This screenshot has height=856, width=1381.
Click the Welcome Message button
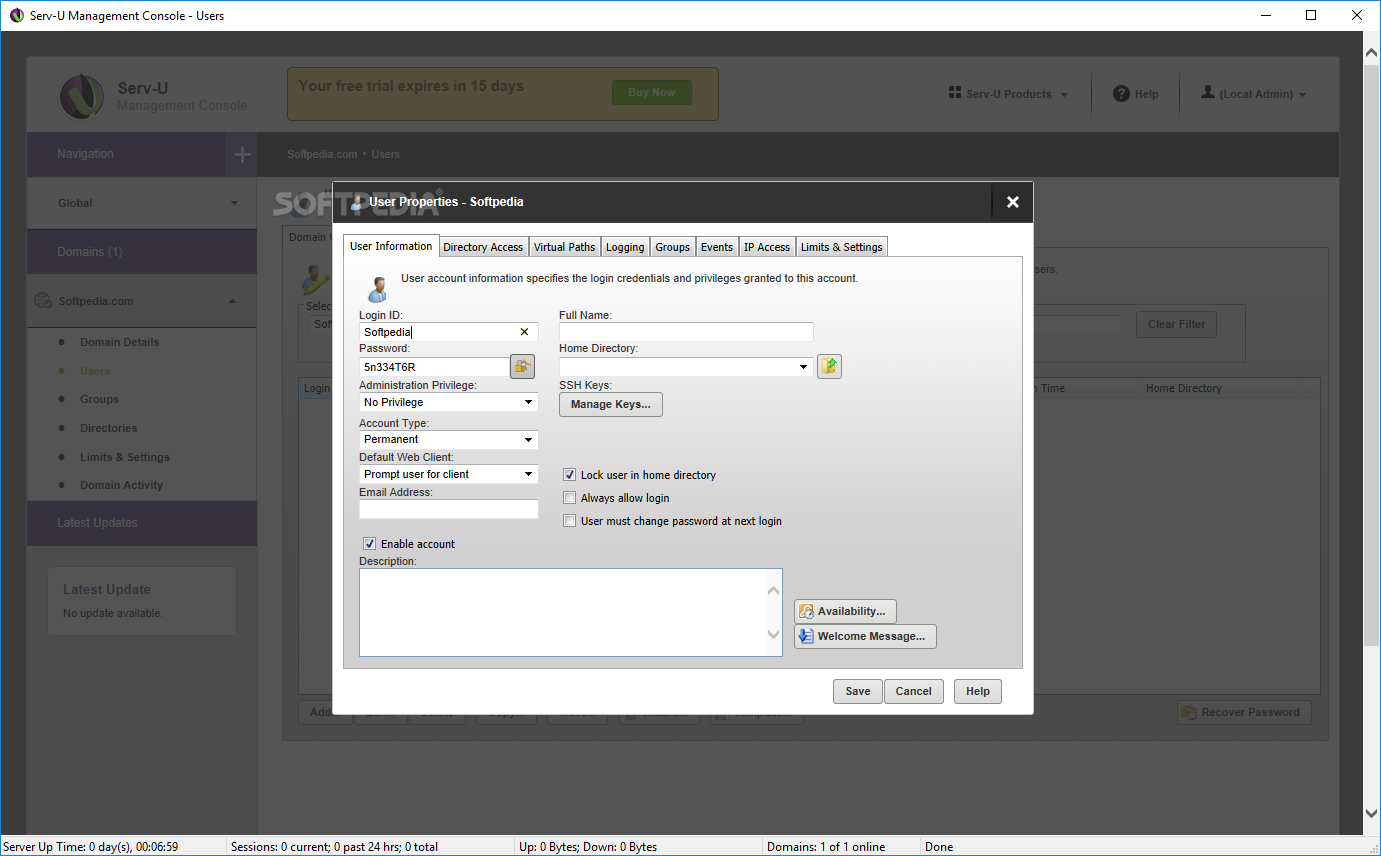click(x=865, y=636)
